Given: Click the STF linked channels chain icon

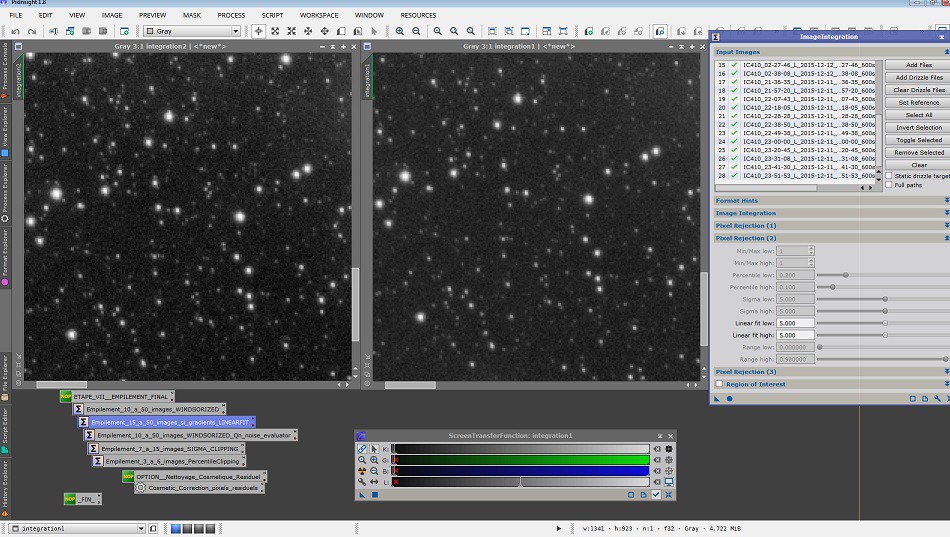Looking at the screenshot, I should pyautogui.click(x=362, y=449).
